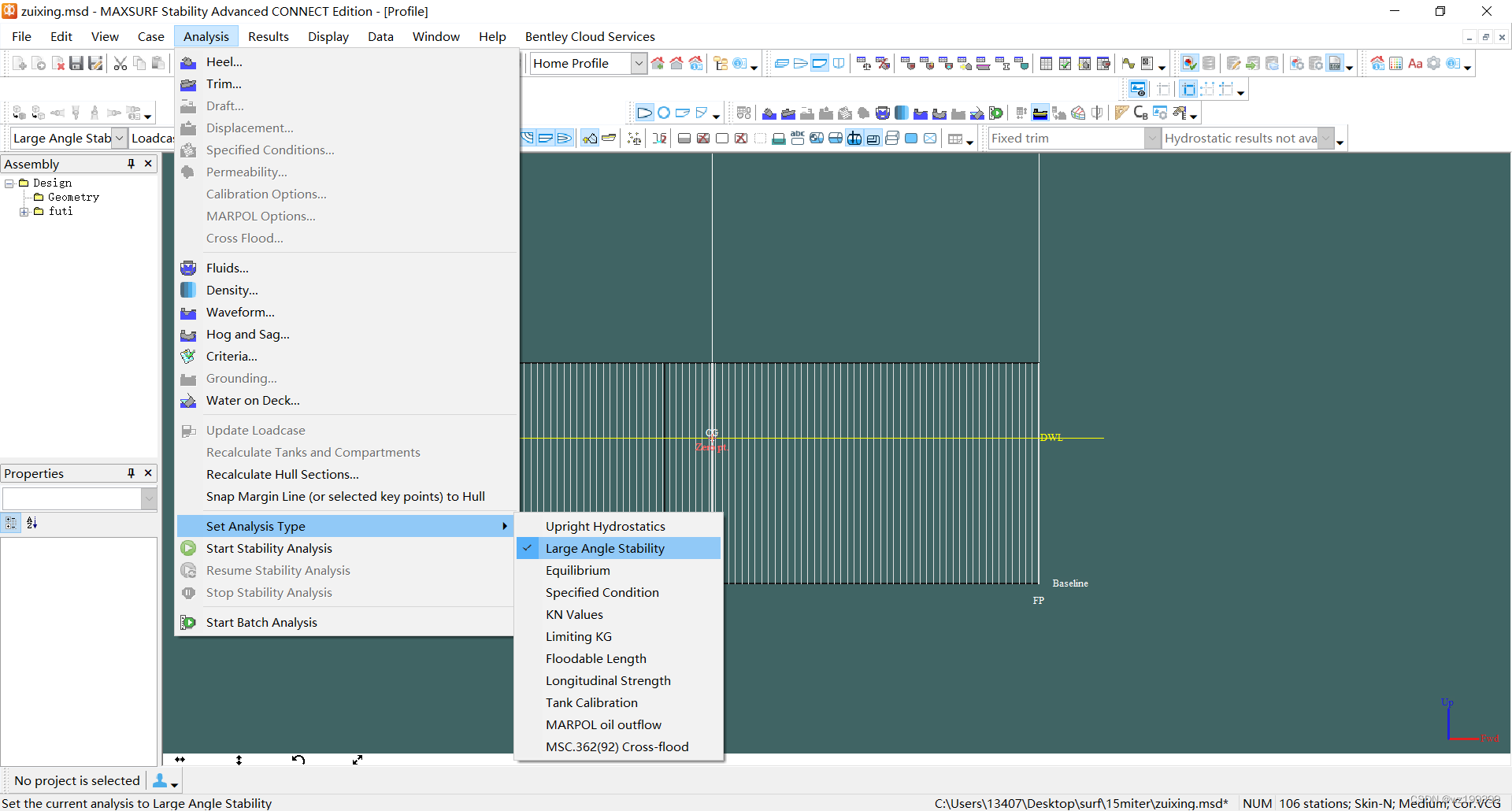
Task: Click the zoom extents arrows icon
Action: tap(358, 760)
